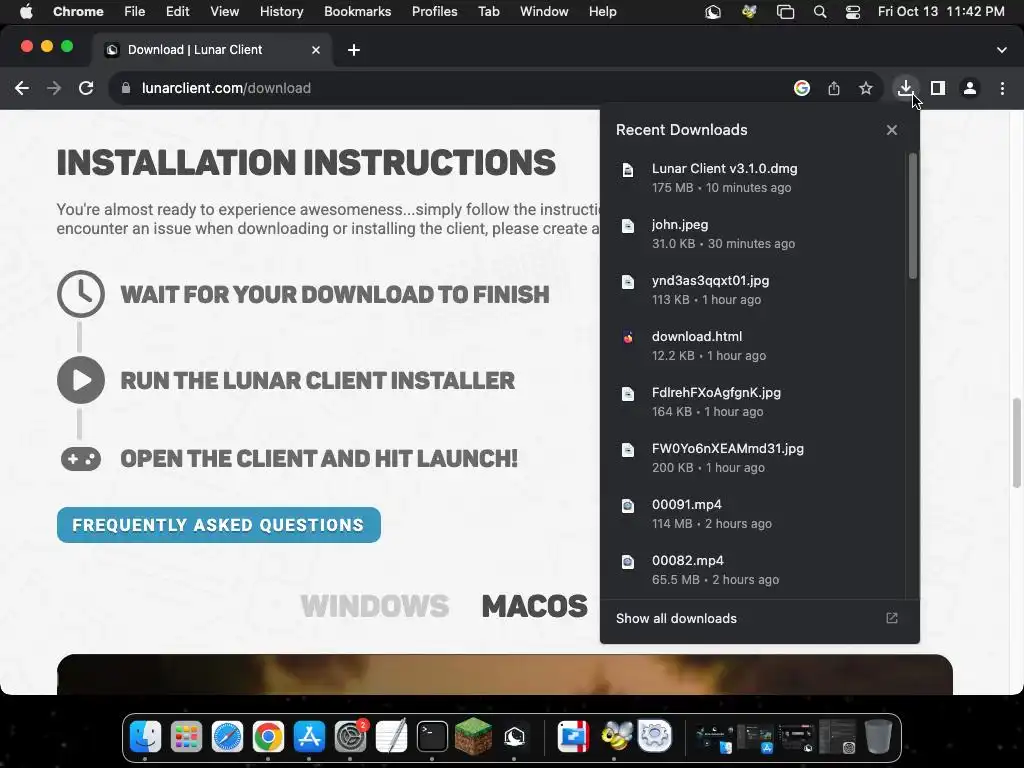
Task: Close the Recent Downloads popup
Action: pos(892,130)
